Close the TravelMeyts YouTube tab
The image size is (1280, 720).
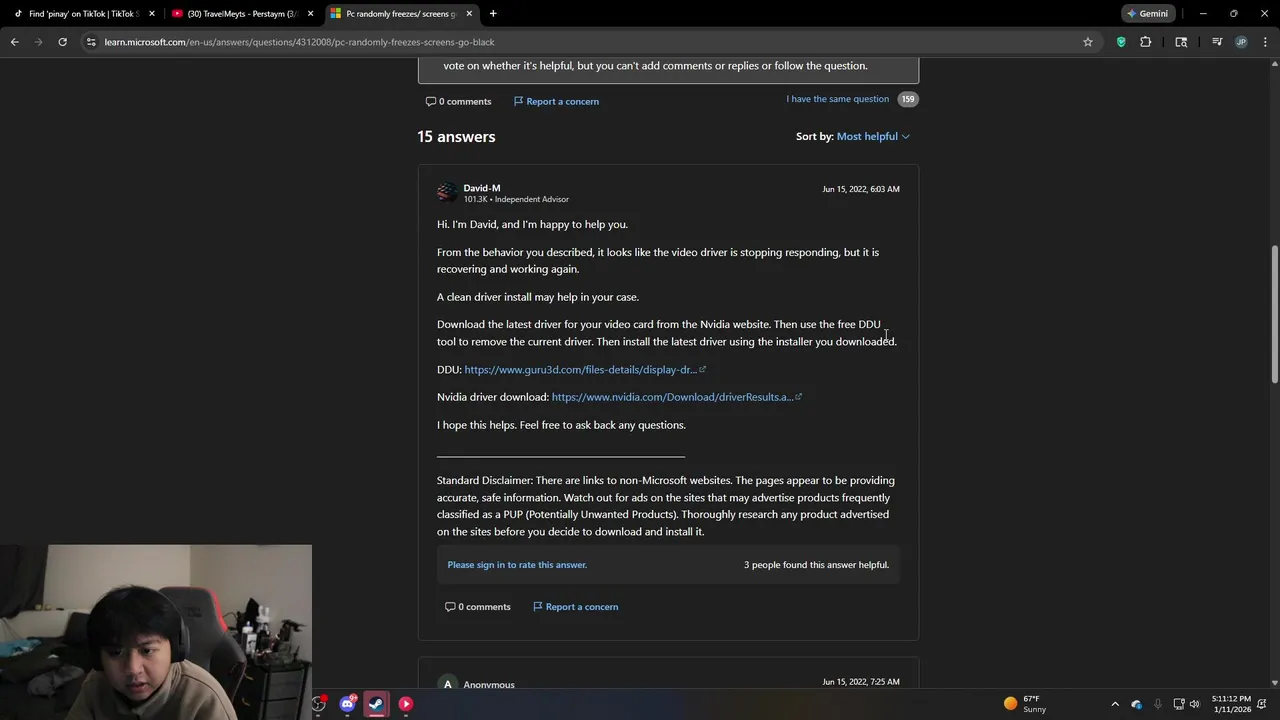[x=310, y=14]
